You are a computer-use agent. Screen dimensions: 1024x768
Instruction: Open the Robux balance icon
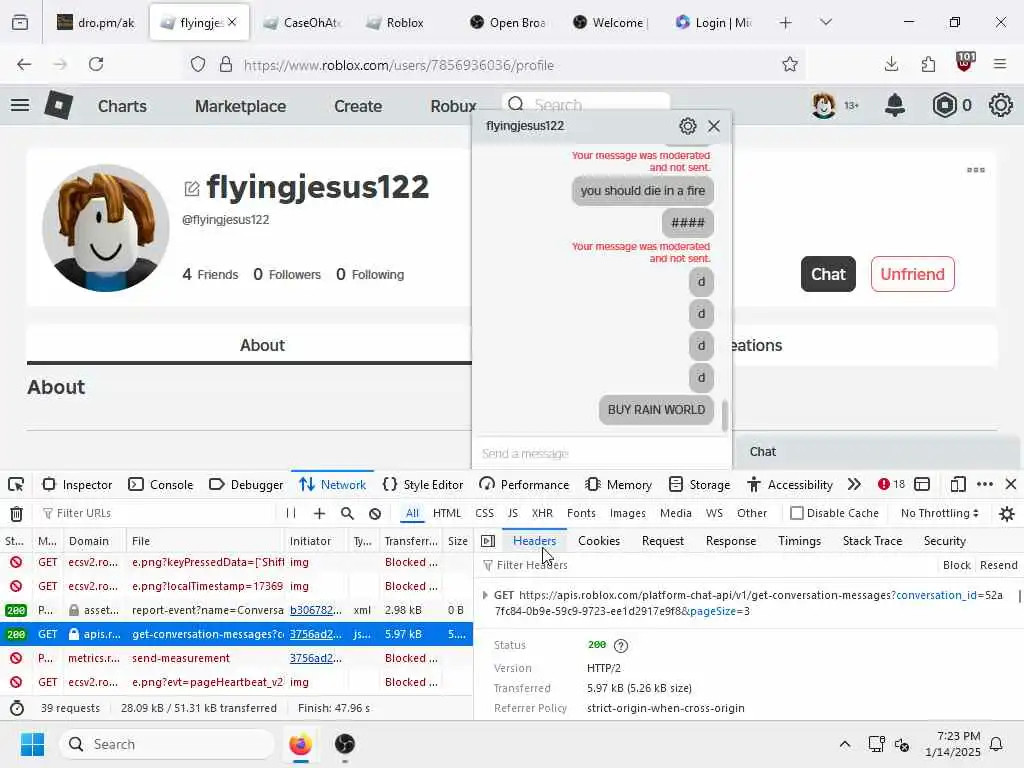(x=944, y=105)
